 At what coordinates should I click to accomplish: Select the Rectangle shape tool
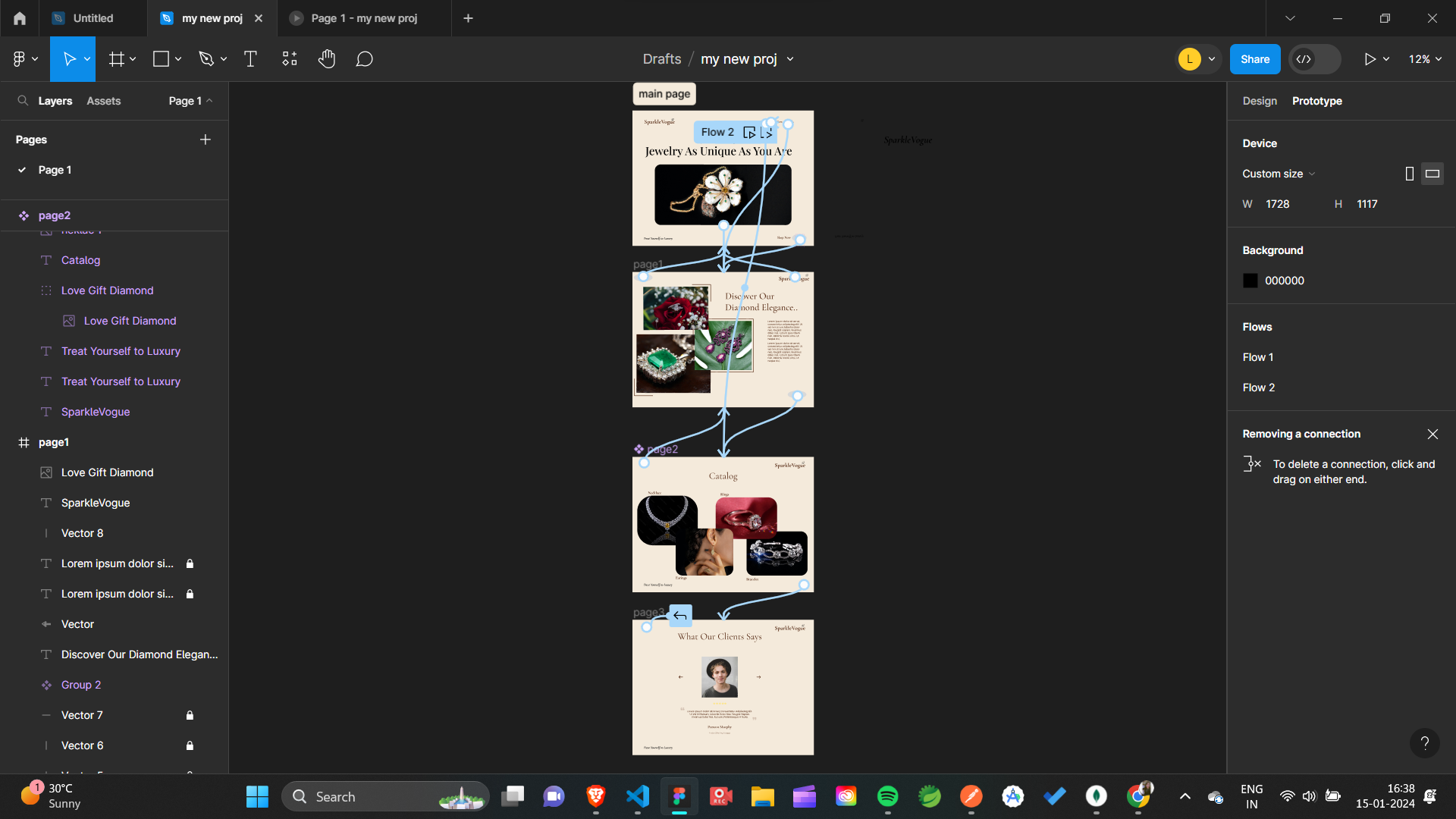161,59
